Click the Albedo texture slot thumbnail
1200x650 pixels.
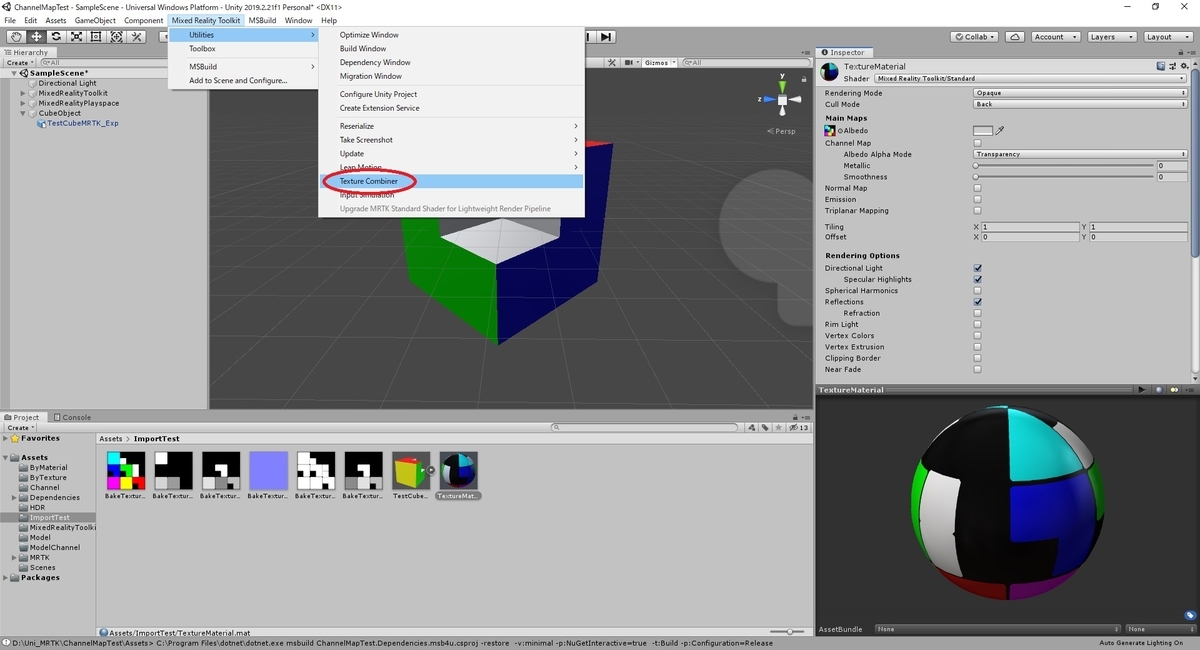point(830,131)
